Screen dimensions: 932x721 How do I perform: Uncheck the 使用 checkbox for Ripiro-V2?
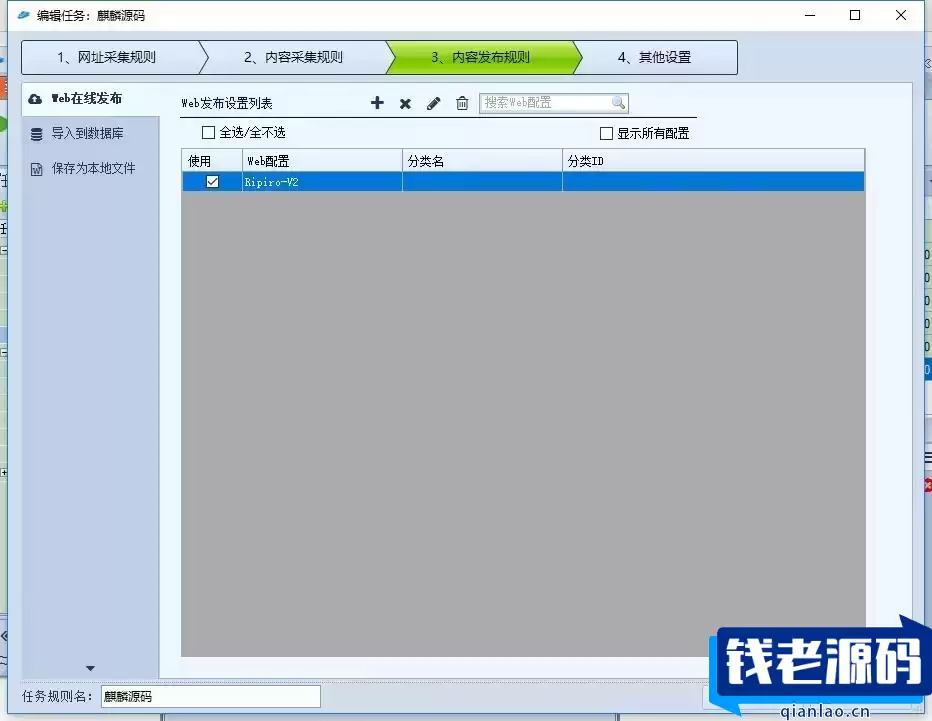click(x=212, y=181)
